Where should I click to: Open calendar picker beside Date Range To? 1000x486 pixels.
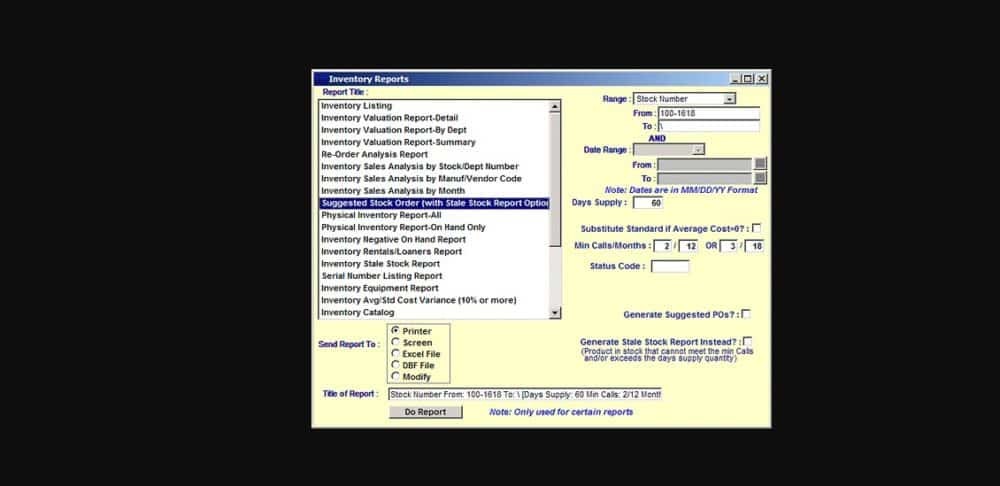(760, 178)
